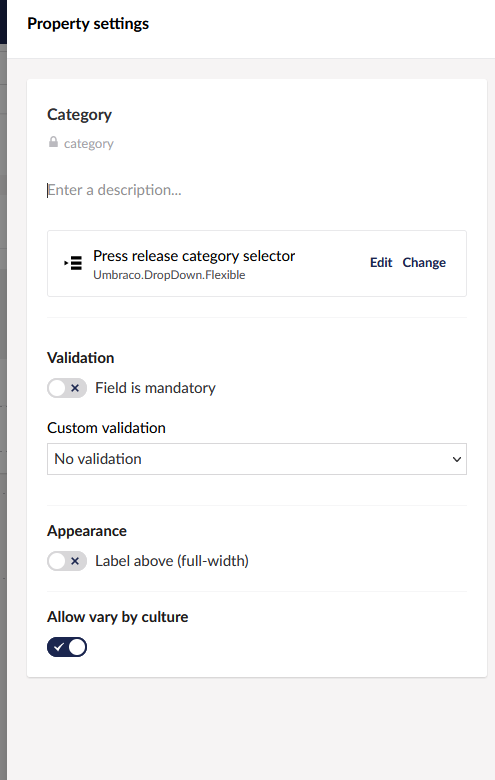
Task: Click the Umbraco.DropDown.Flexible editor alias text
Action: click(x=169, y=275)
